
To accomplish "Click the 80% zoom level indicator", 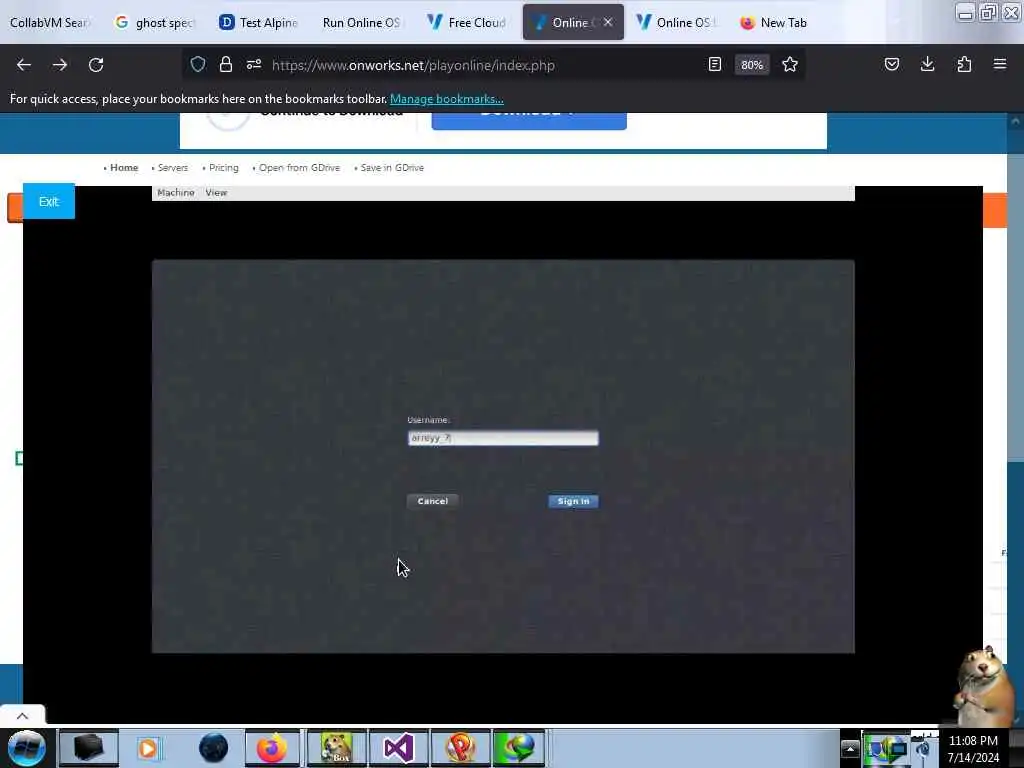I will click(752, 65).
